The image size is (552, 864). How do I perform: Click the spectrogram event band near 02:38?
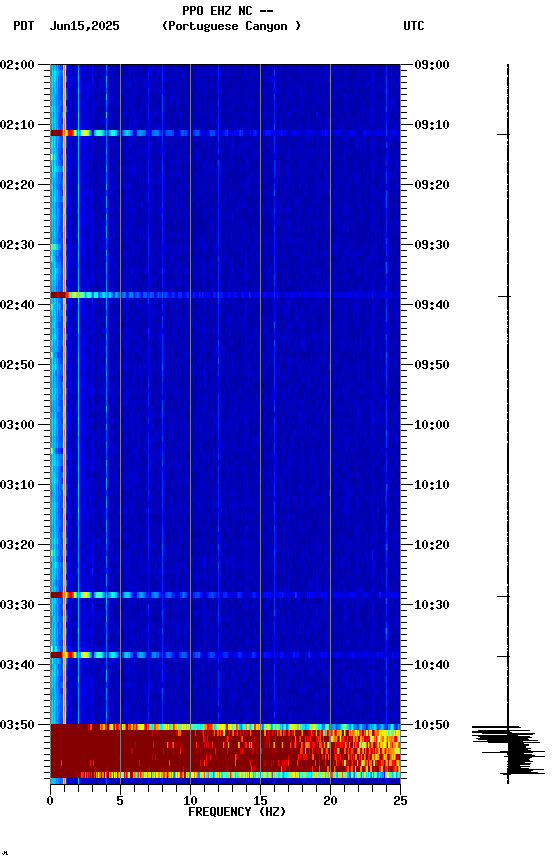[225, 295]
